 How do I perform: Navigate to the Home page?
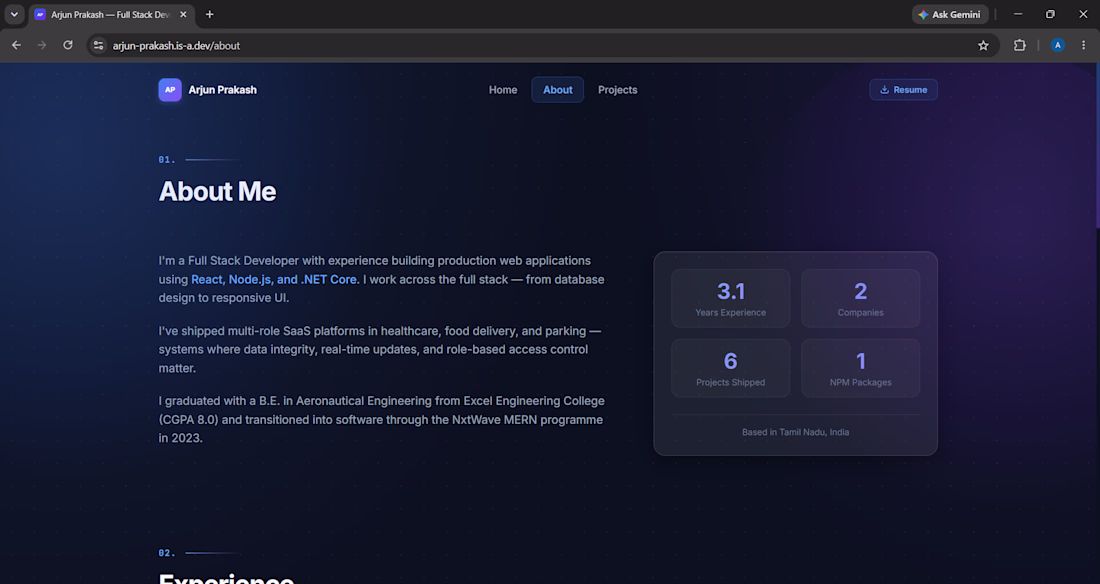pos(503,90)
